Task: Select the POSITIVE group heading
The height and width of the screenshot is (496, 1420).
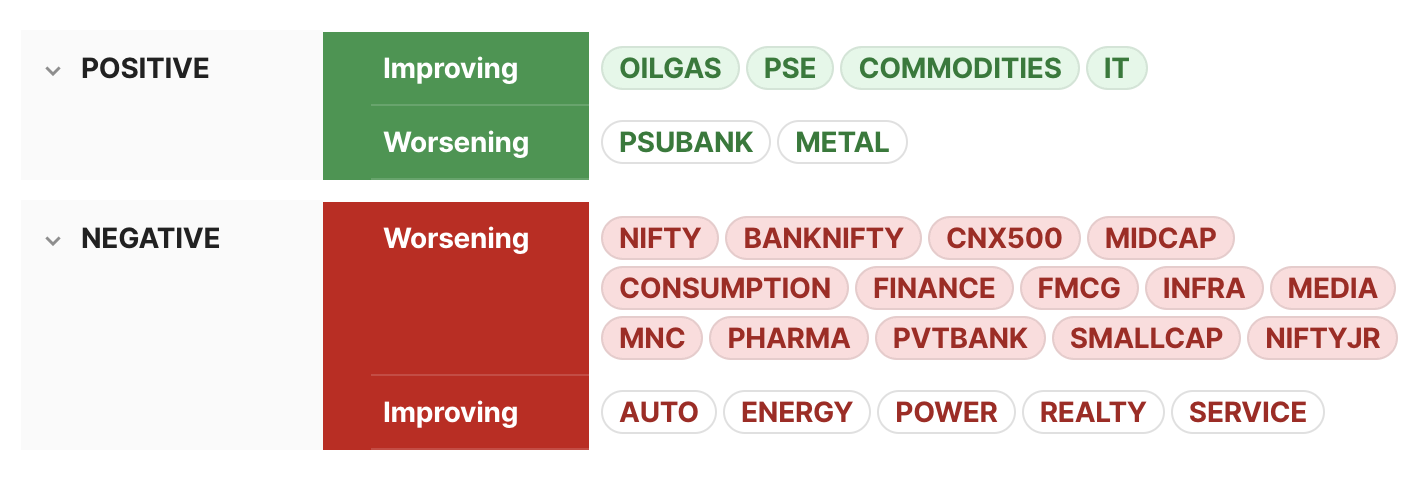Action: (145, 68)
